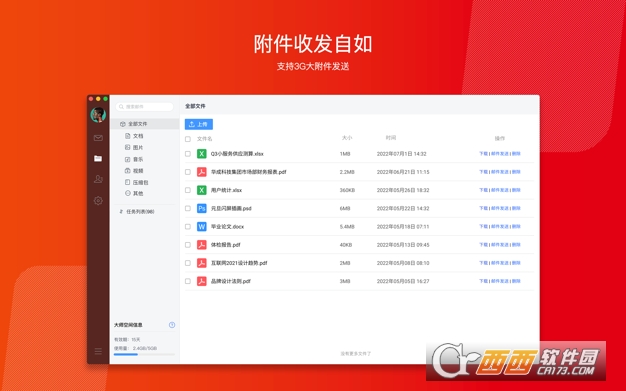
Task: Click the Word icon for 毕业论文.docx
Action: click(x=202, y=226)
